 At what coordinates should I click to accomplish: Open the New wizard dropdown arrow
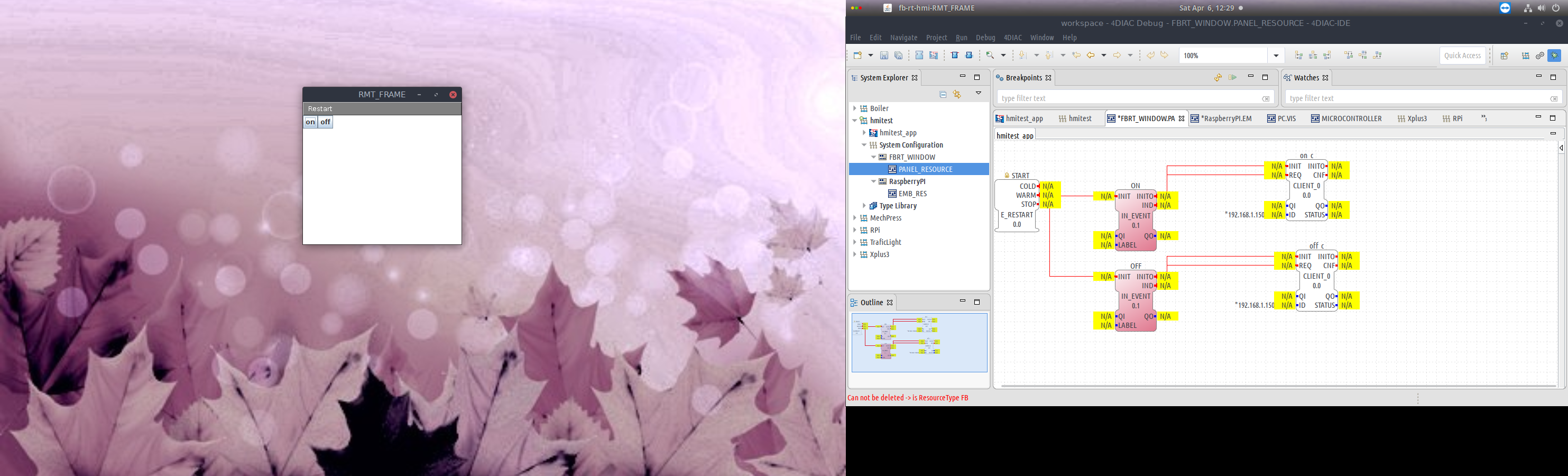(870, 56)
